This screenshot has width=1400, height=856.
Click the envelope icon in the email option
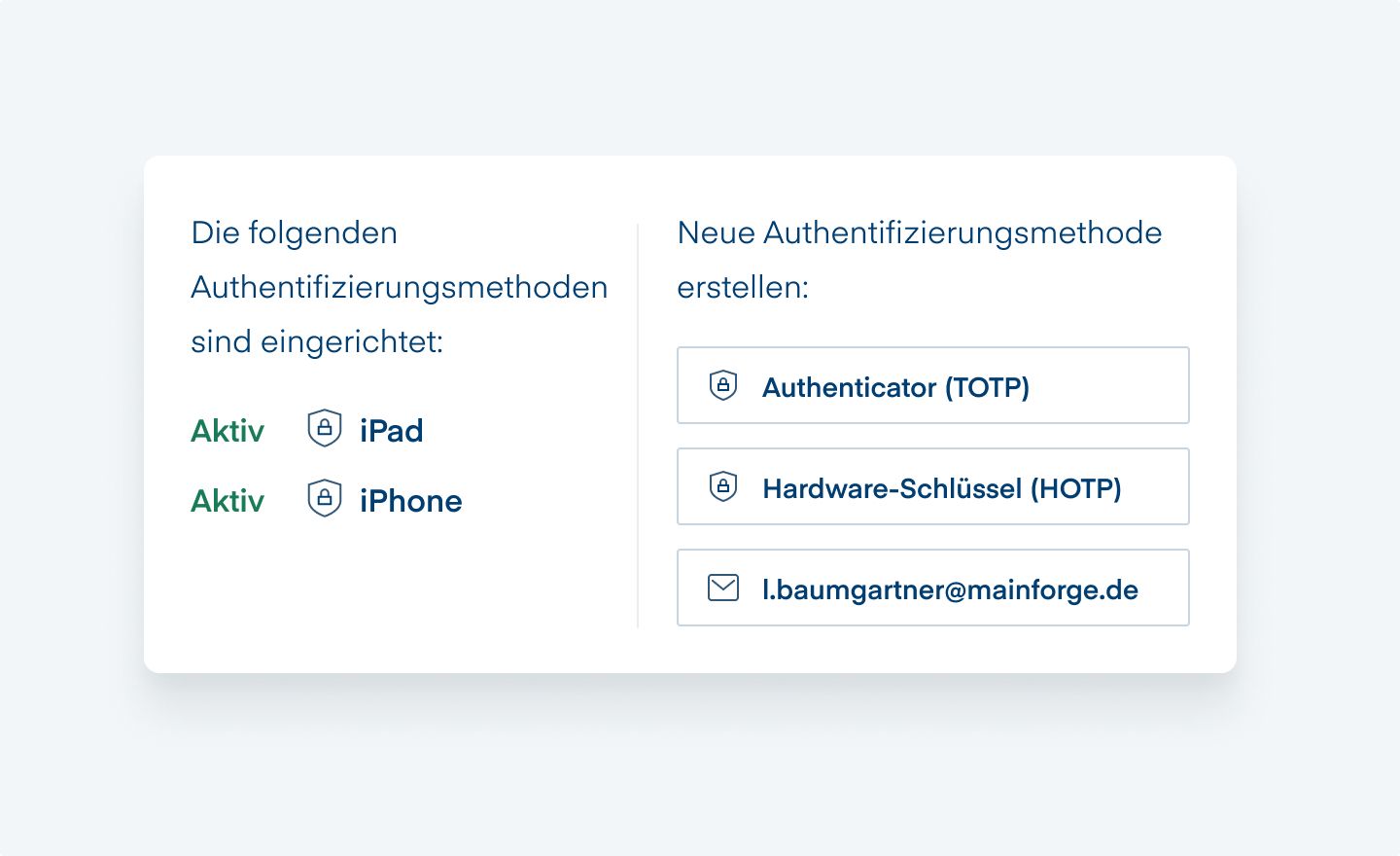[723, 588]
